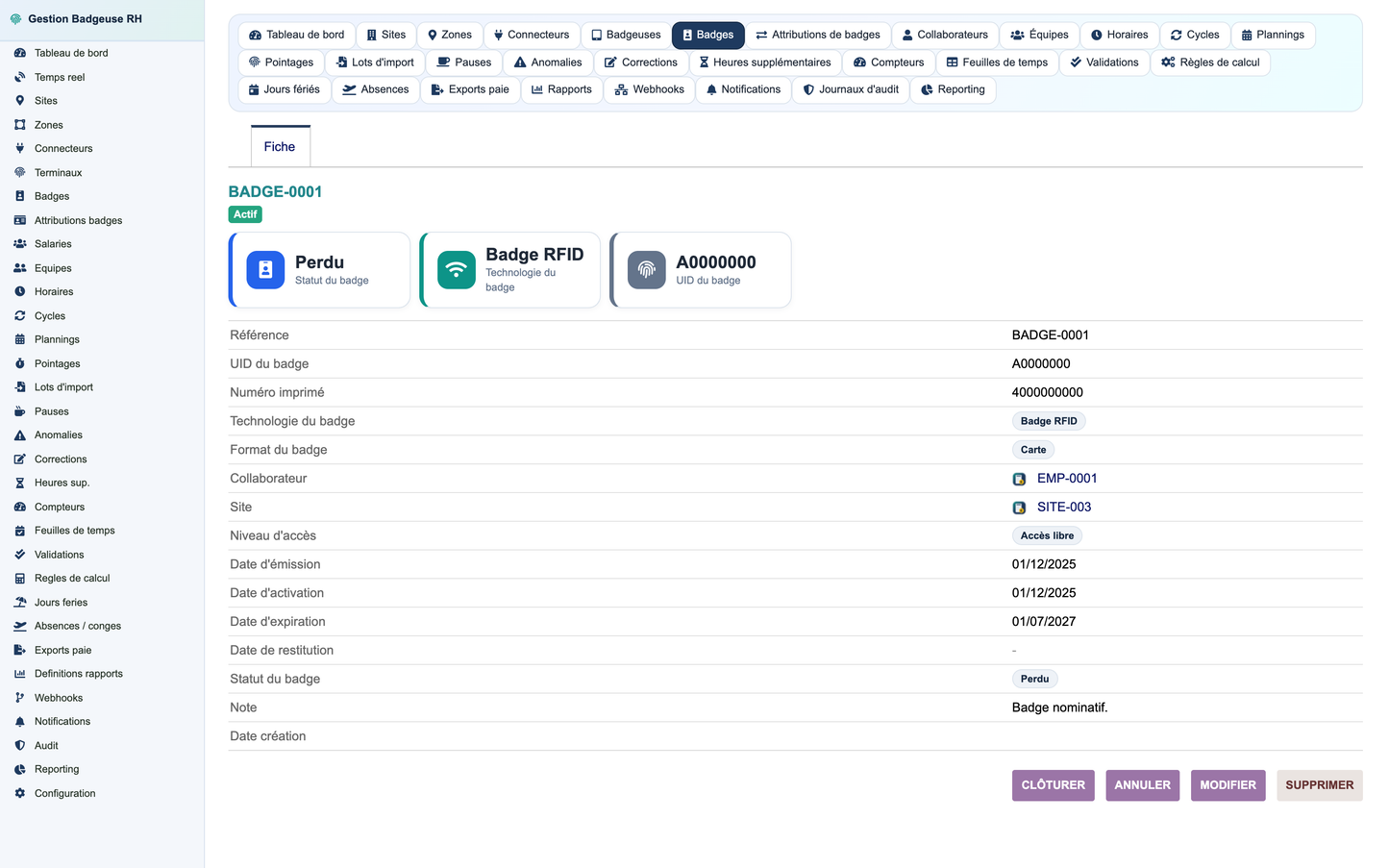Open Equipes in the sidebar
This screenshot has height=868, width=1389.
pyautogui.click(x=53, y=268)
